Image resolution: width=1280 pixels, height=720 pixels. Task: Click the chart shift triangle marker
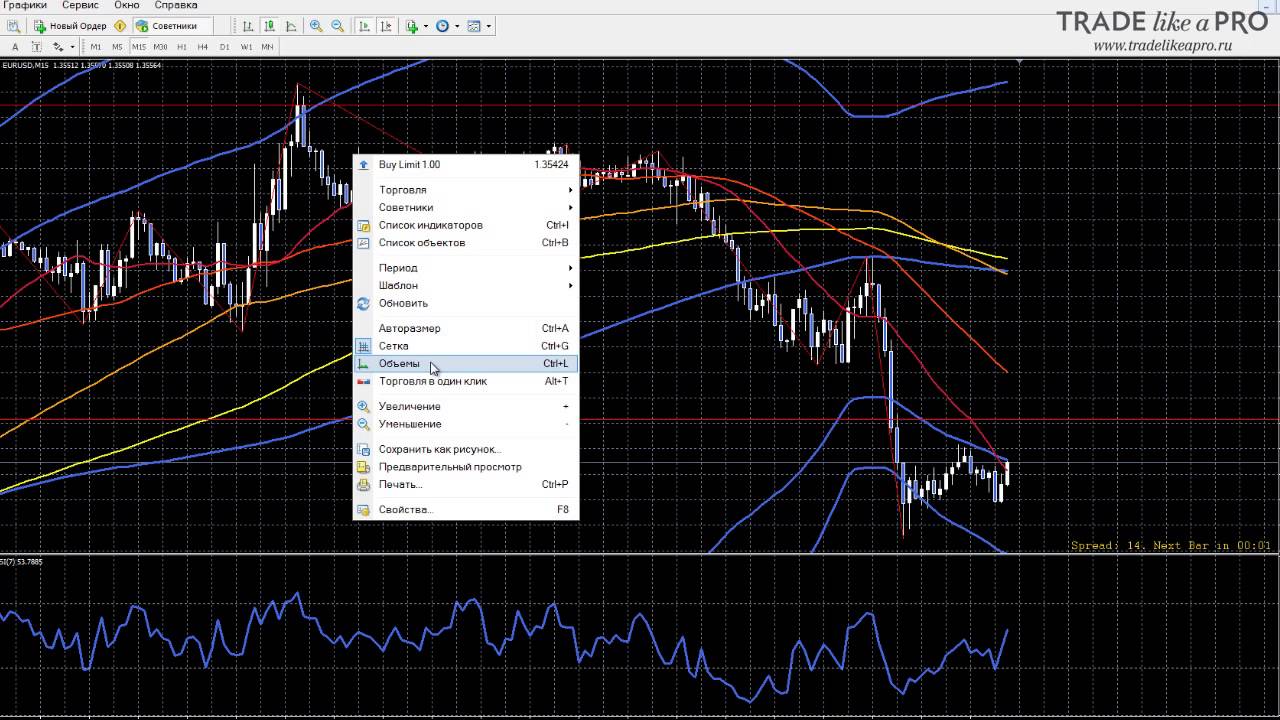1020,61
